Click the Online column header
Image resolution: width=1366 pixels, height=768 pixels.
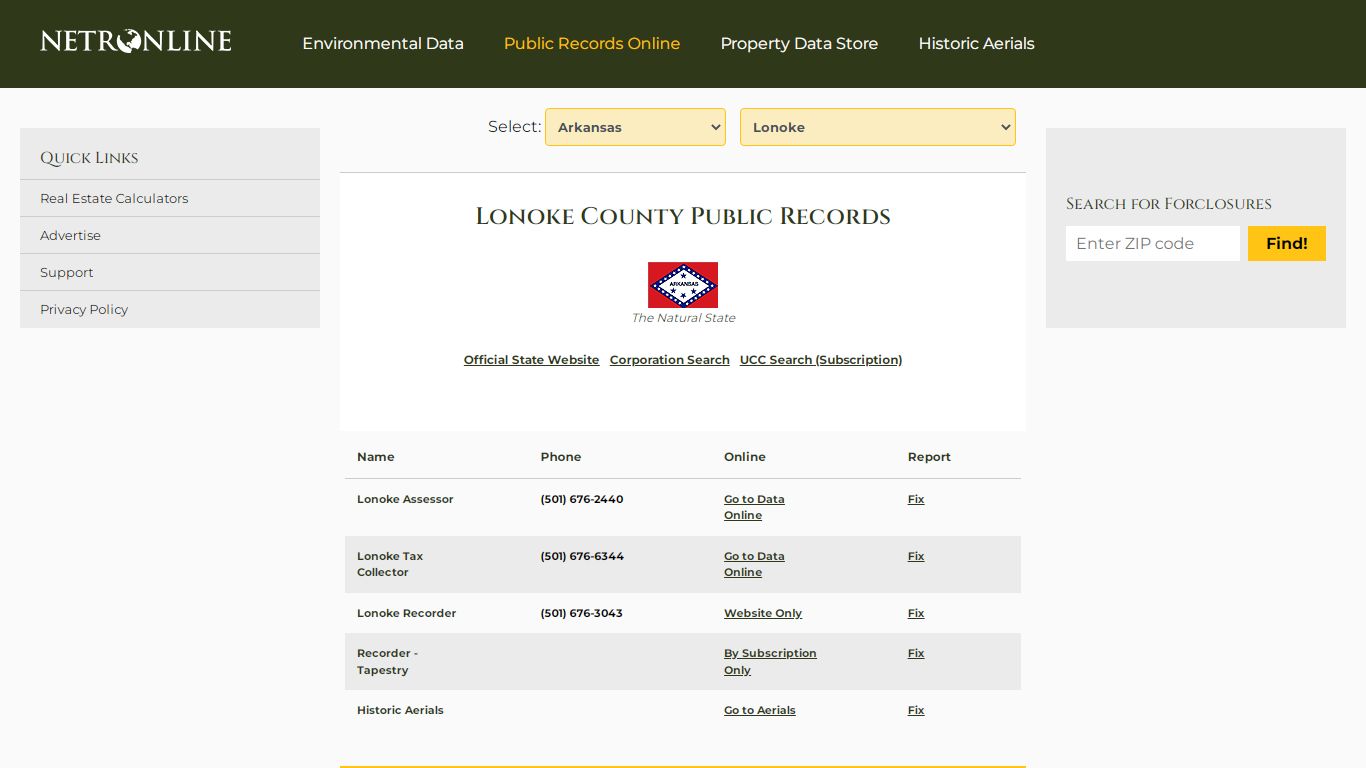(x=745, y=457)
